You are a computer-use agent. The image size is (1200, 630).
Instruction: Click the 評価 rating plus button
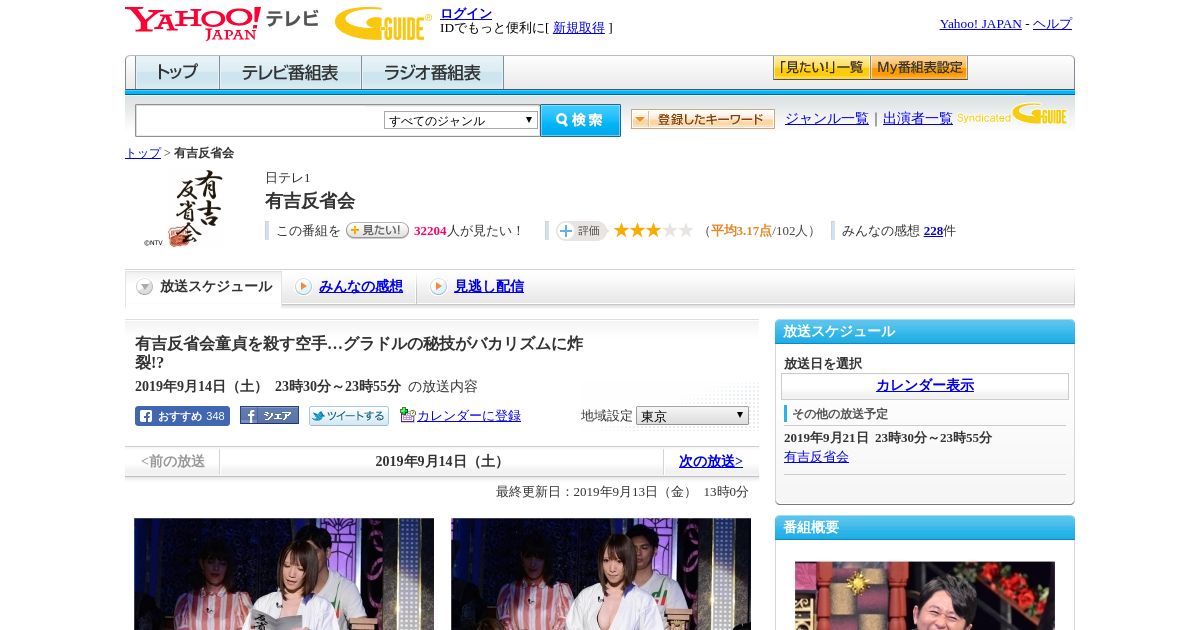[x=581, y=231]
